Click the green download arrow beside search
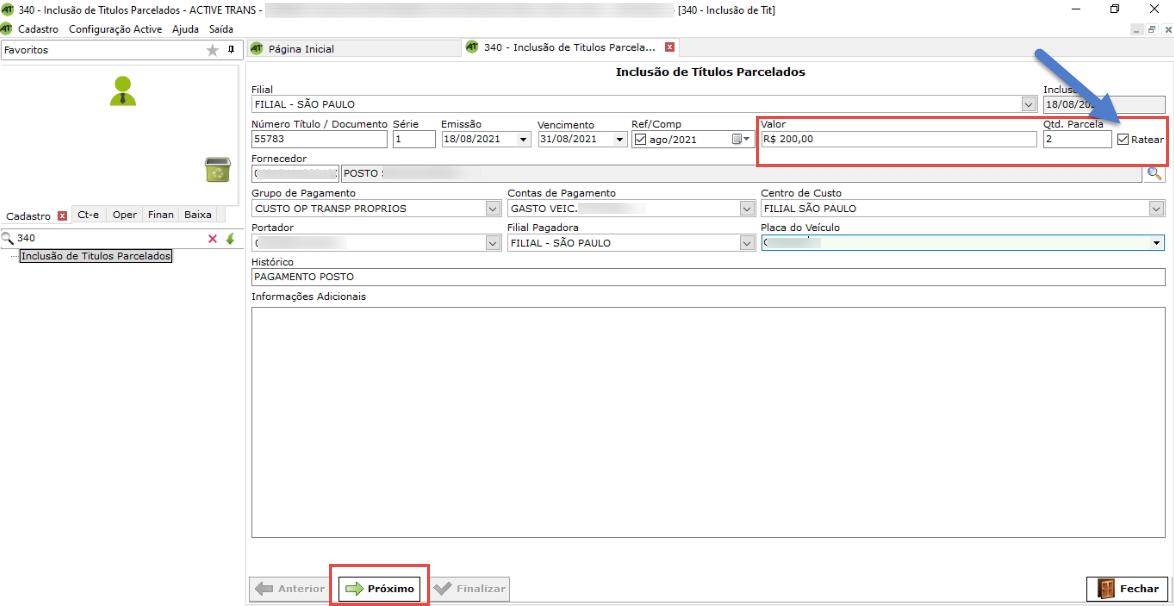This screenshot has height=606, width=1174. tap(230, 239)
